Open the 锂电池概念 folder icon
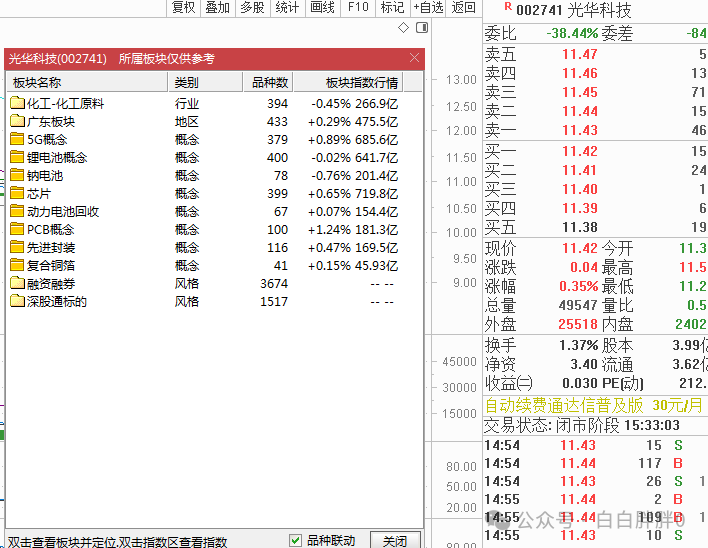The image size is (708, 548). 17,158
